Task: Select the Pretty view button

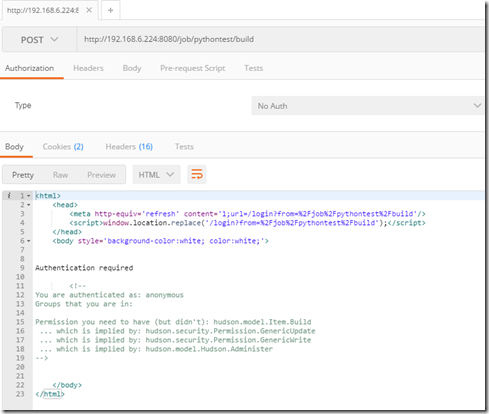Action: coord(23,175)
